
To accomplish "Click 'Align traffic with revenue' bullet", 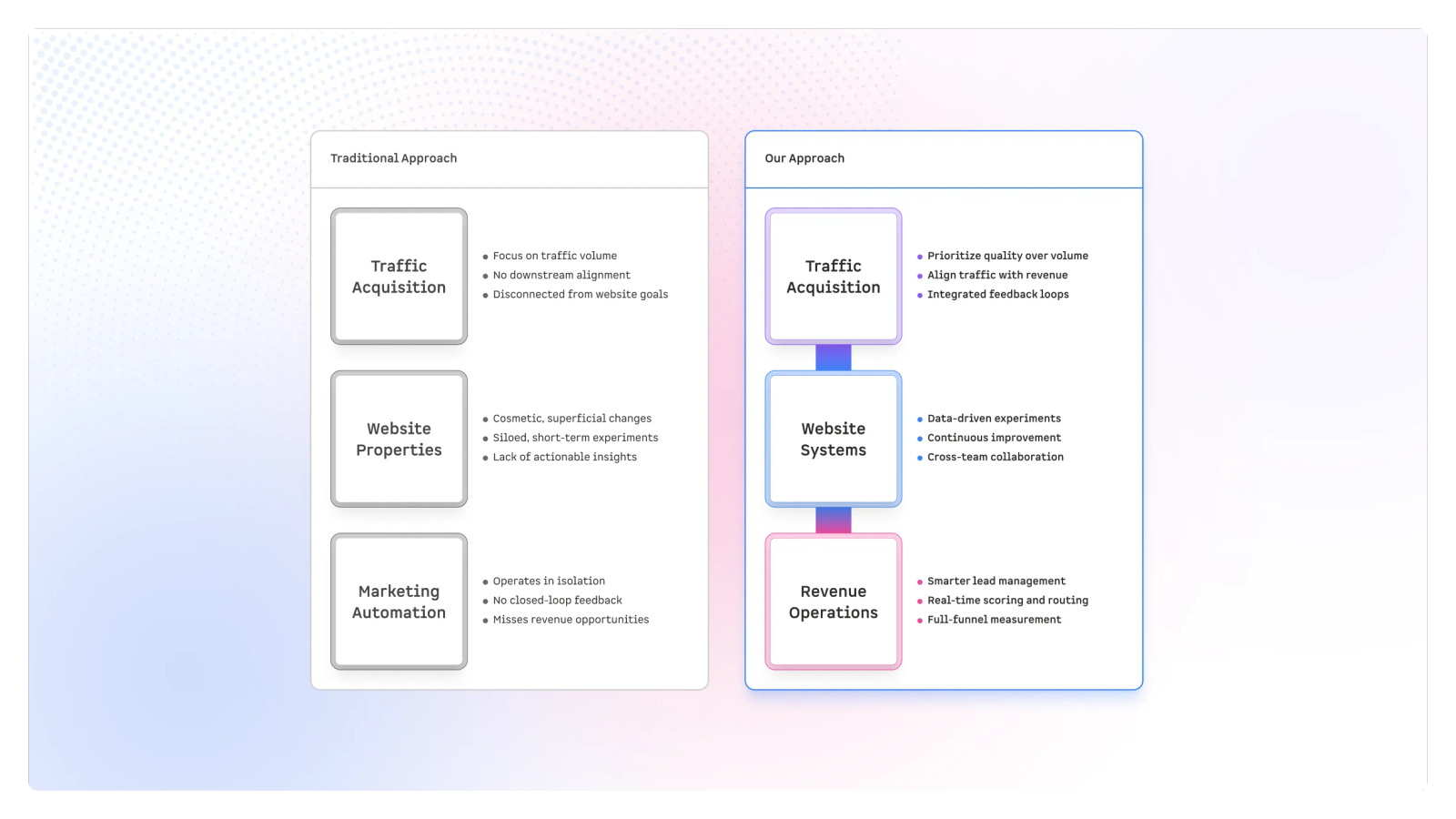I will coord(993,275).
